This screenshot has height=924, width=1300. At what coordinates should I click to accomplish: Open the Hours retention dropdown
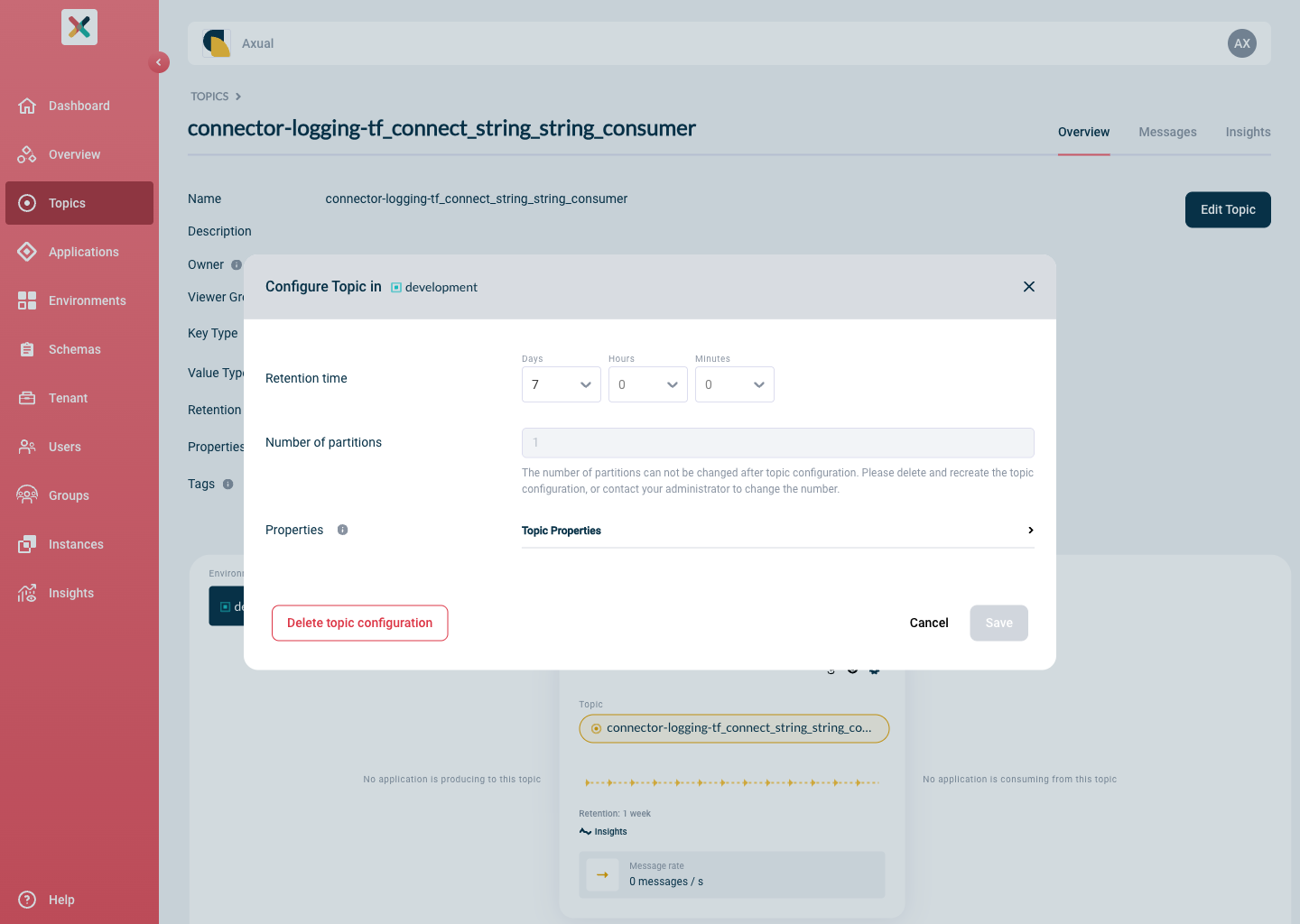[x=648, y=384]
